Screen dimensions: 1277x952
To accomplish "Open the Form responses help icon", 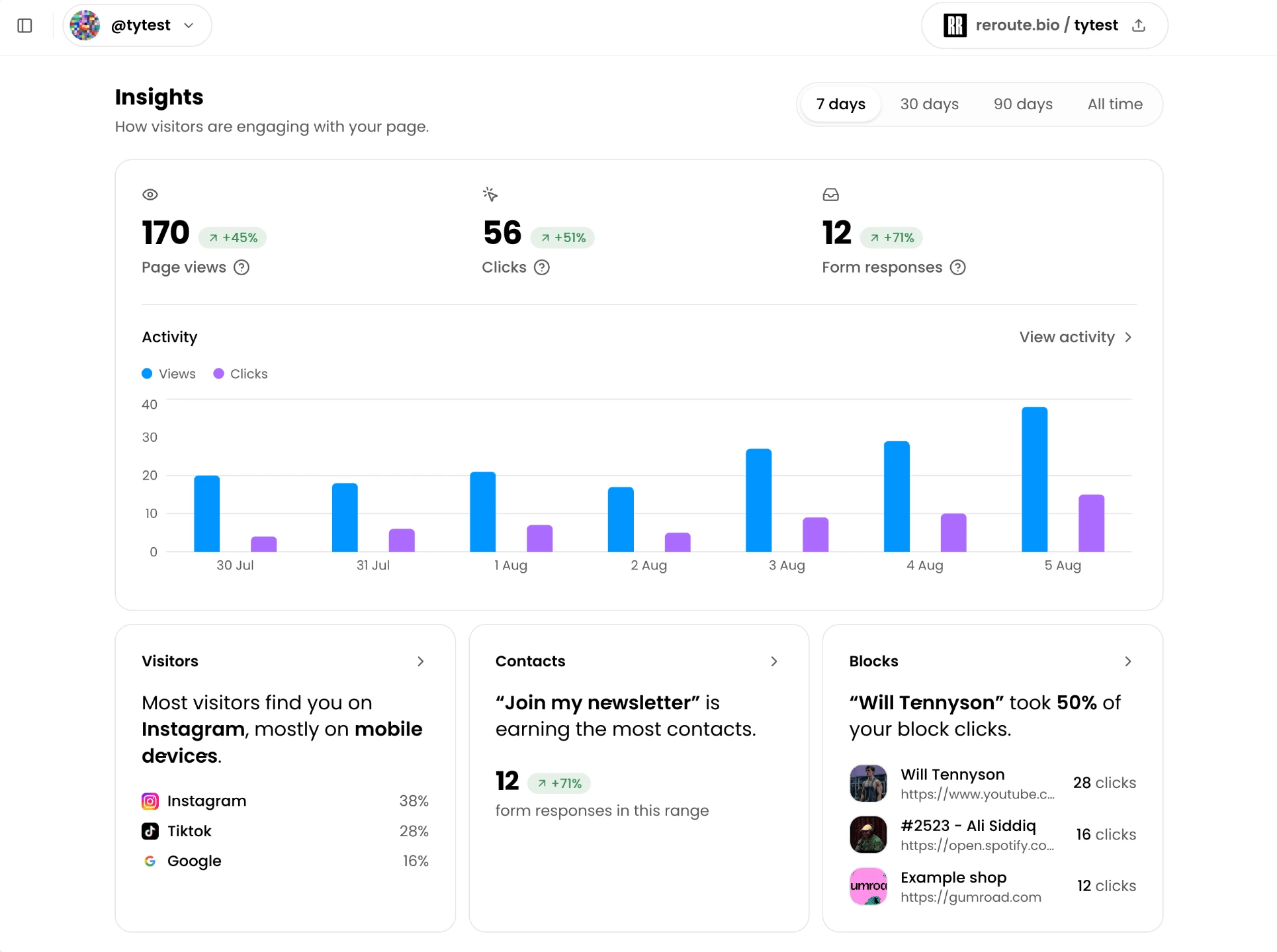I will [957, 267].
